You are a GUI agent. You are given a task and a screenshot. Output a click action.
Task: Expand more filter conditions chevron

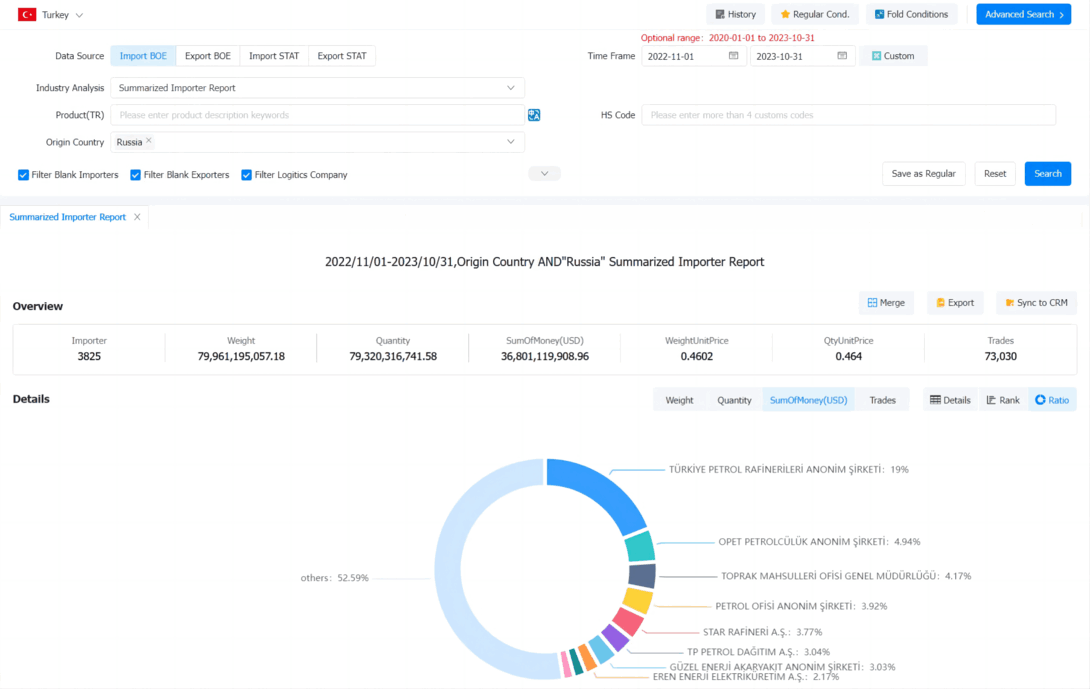pos(544,174)
